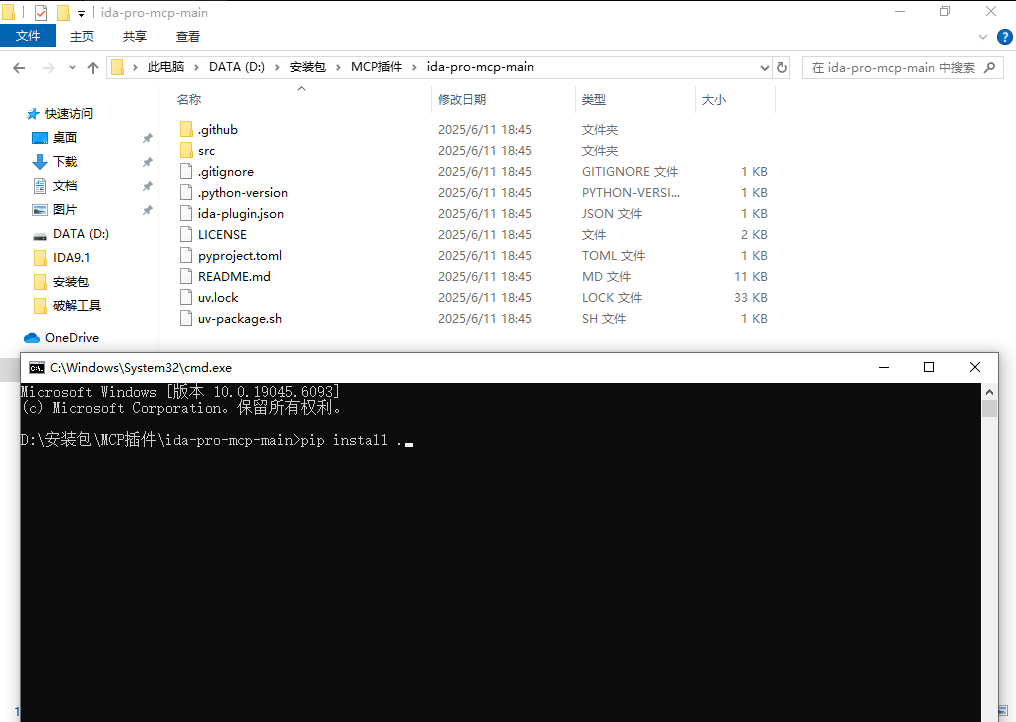Open the Quick Access Toolbar customize dropdown

[81, 13]
